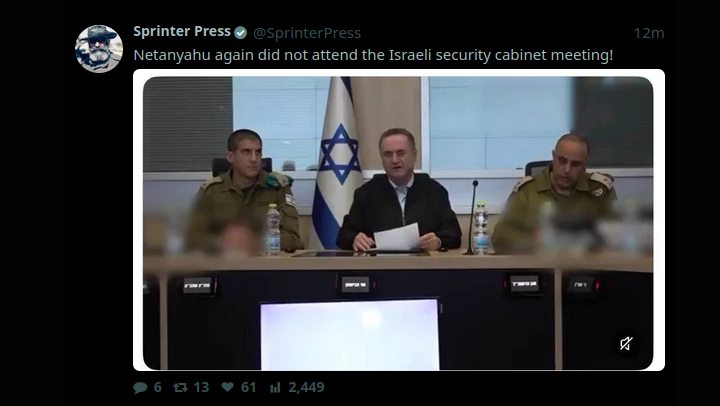Click the retweet arrows icon

click(x=180, y=388)
